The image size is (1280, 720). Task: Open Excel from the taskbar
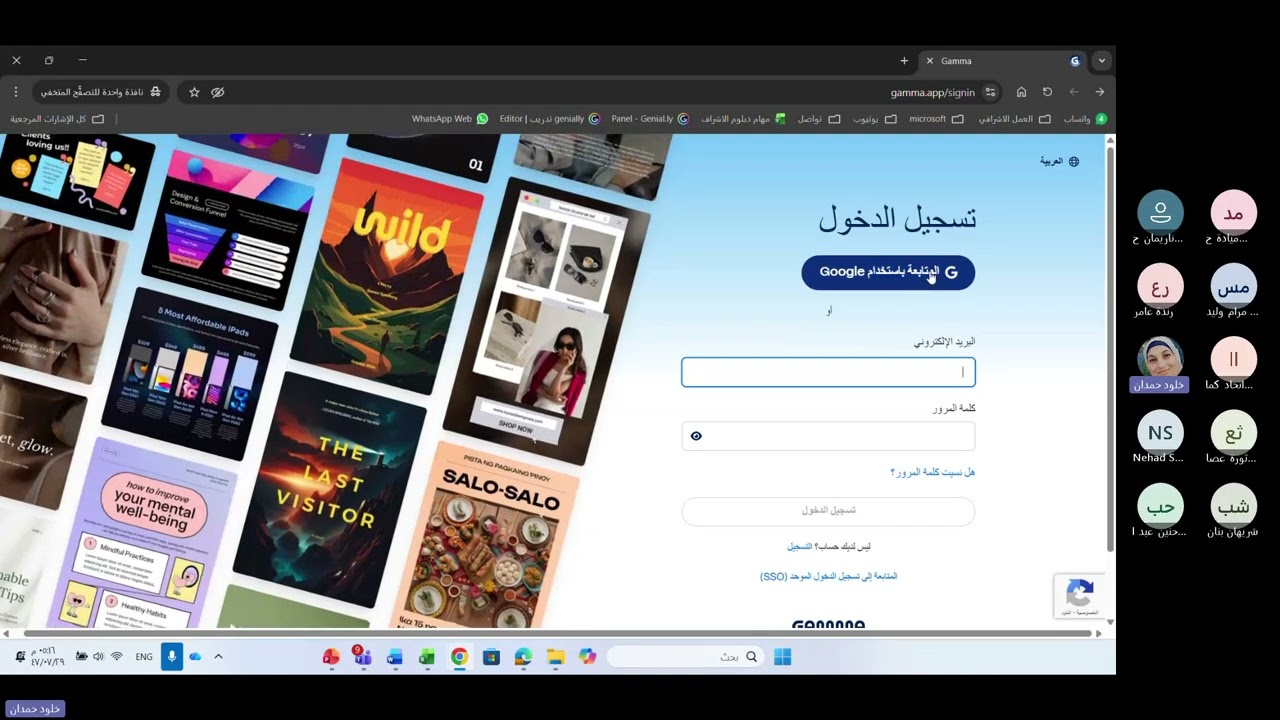pos(427,657)
